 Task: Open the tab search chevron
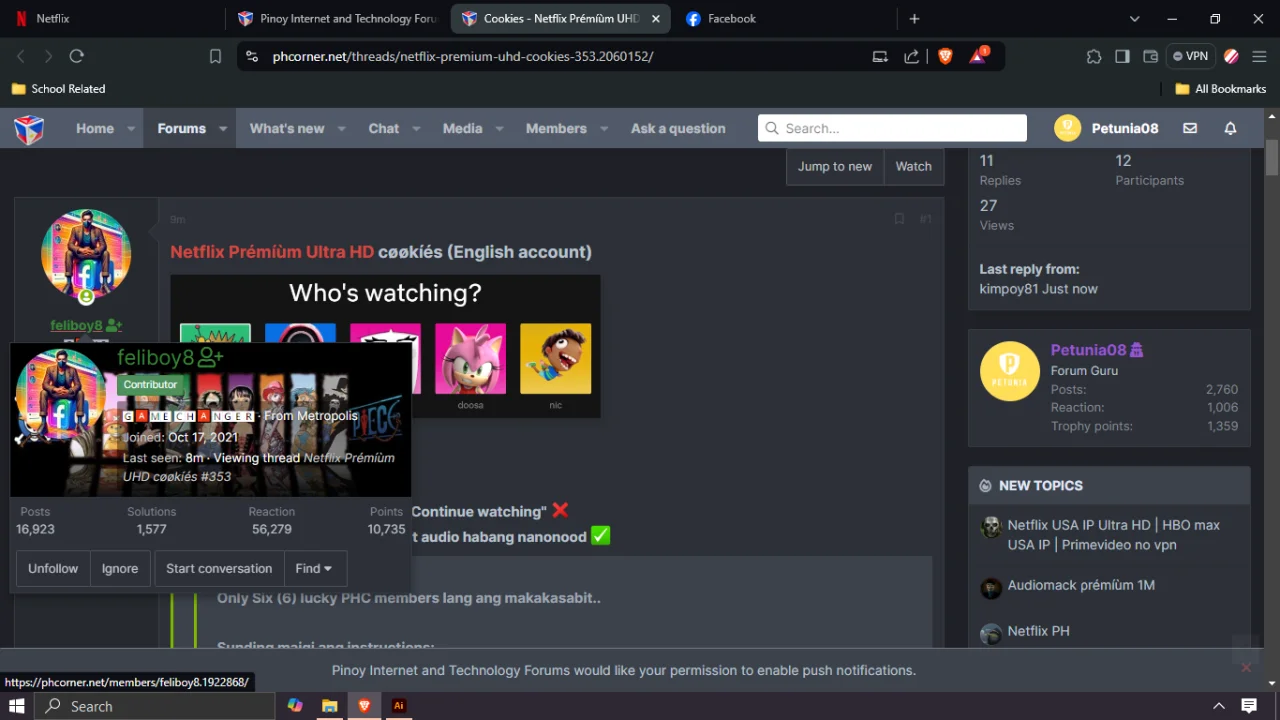(x=1134, y=18)
